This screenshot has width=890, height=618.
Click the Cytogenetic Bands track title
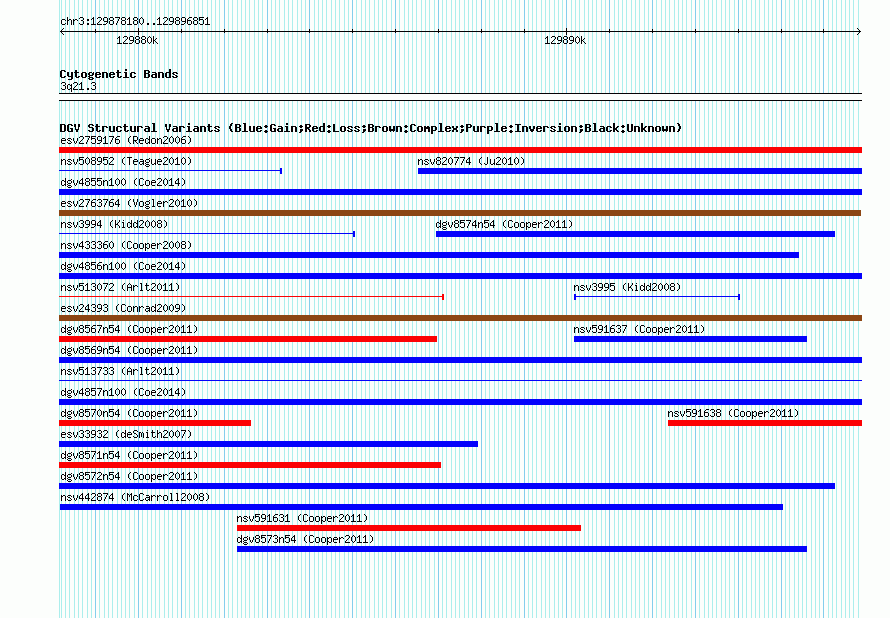[x=119, y=74]
